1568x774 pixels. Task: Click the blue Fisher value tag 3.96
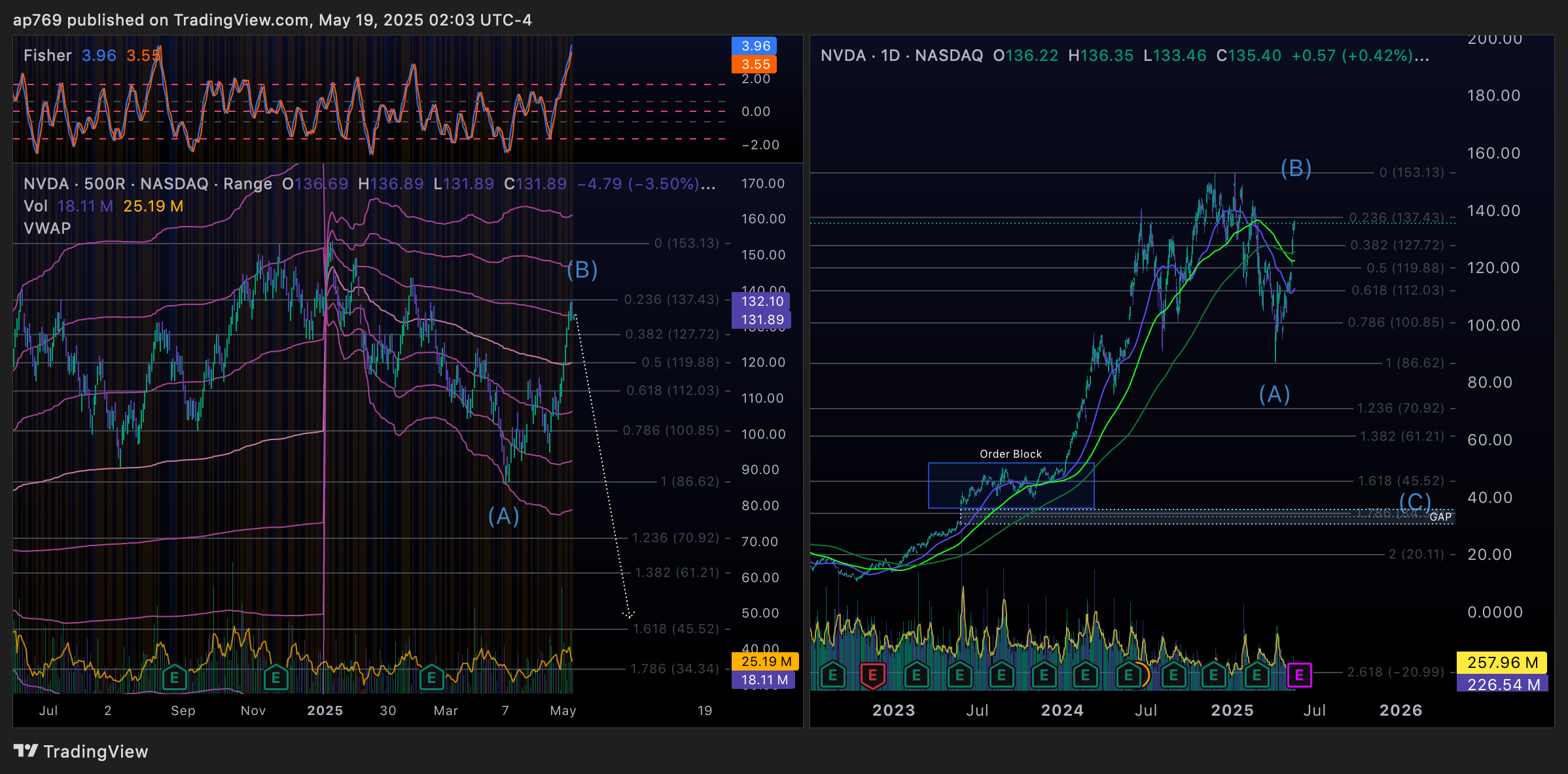(x=754, y=46)
